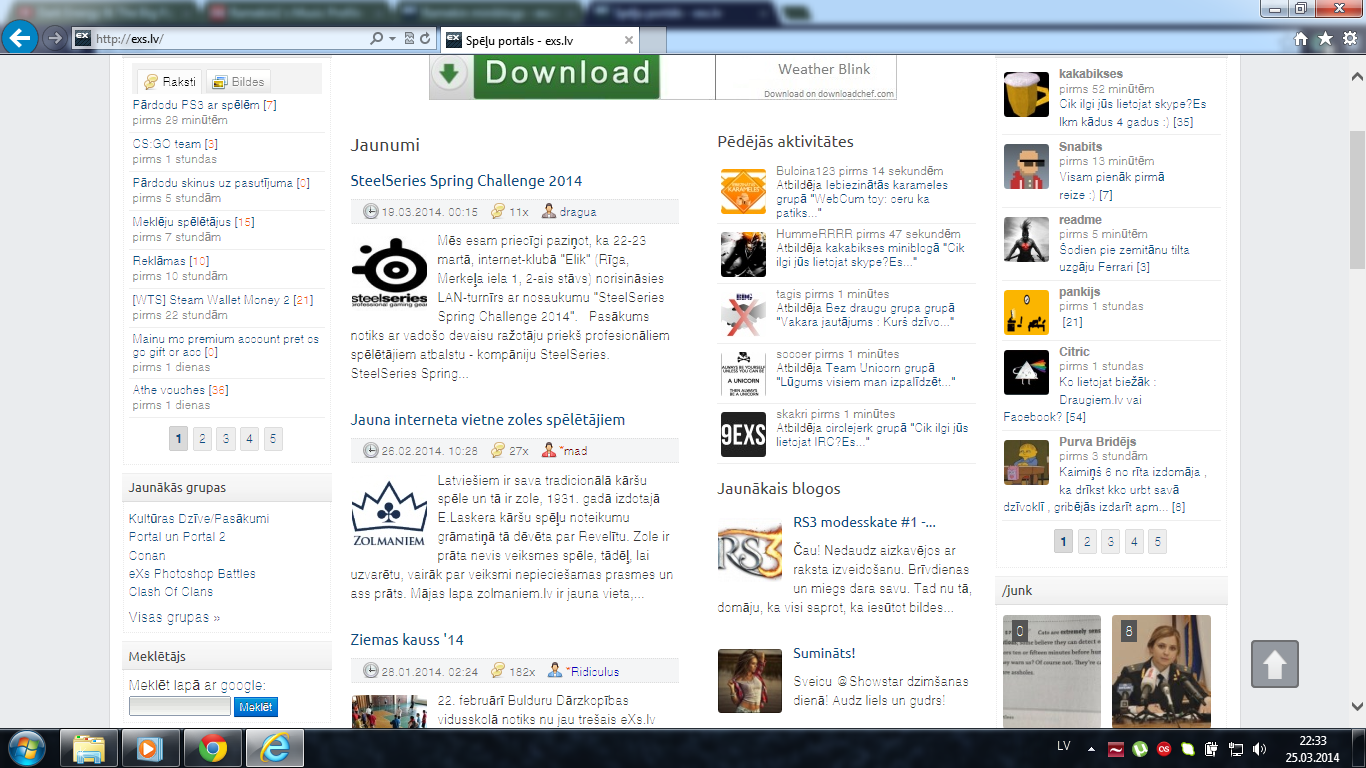
Task: Open readme user avatar
Action: click(x=1026, y=240)
